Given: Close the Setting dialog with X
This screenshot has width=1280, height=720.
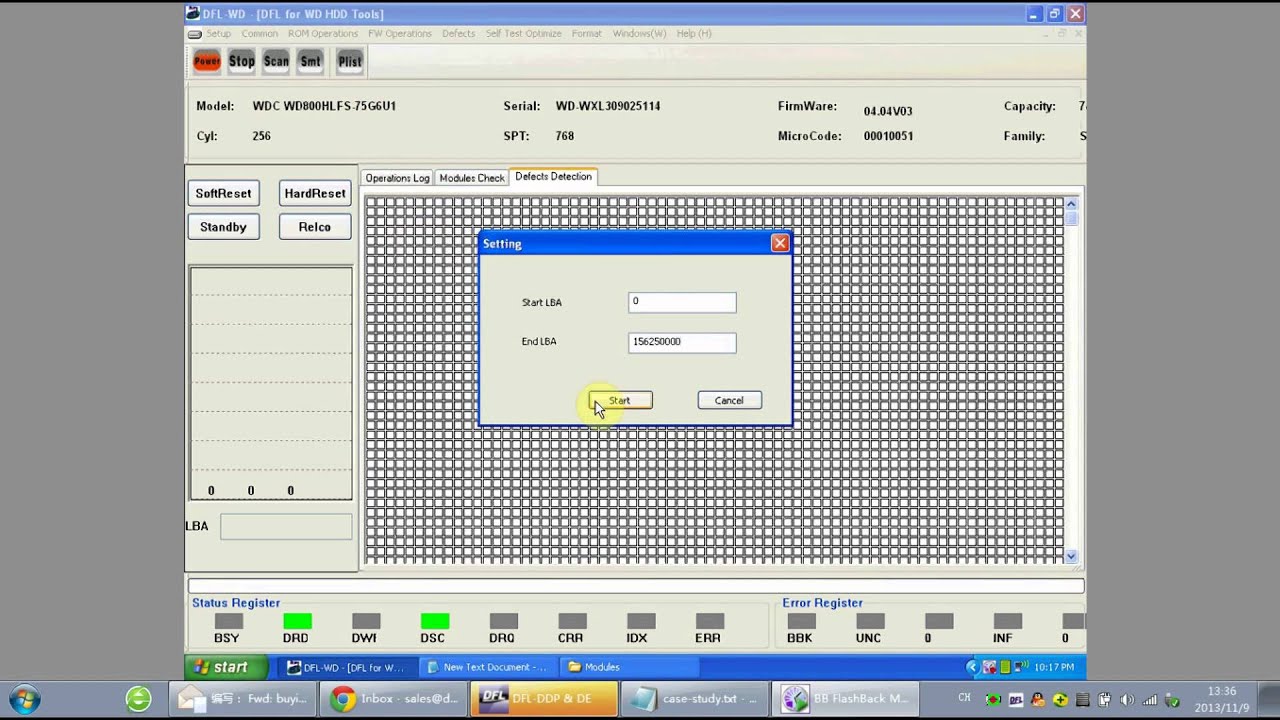Looking at the screenshot, I should click(780, 243).
